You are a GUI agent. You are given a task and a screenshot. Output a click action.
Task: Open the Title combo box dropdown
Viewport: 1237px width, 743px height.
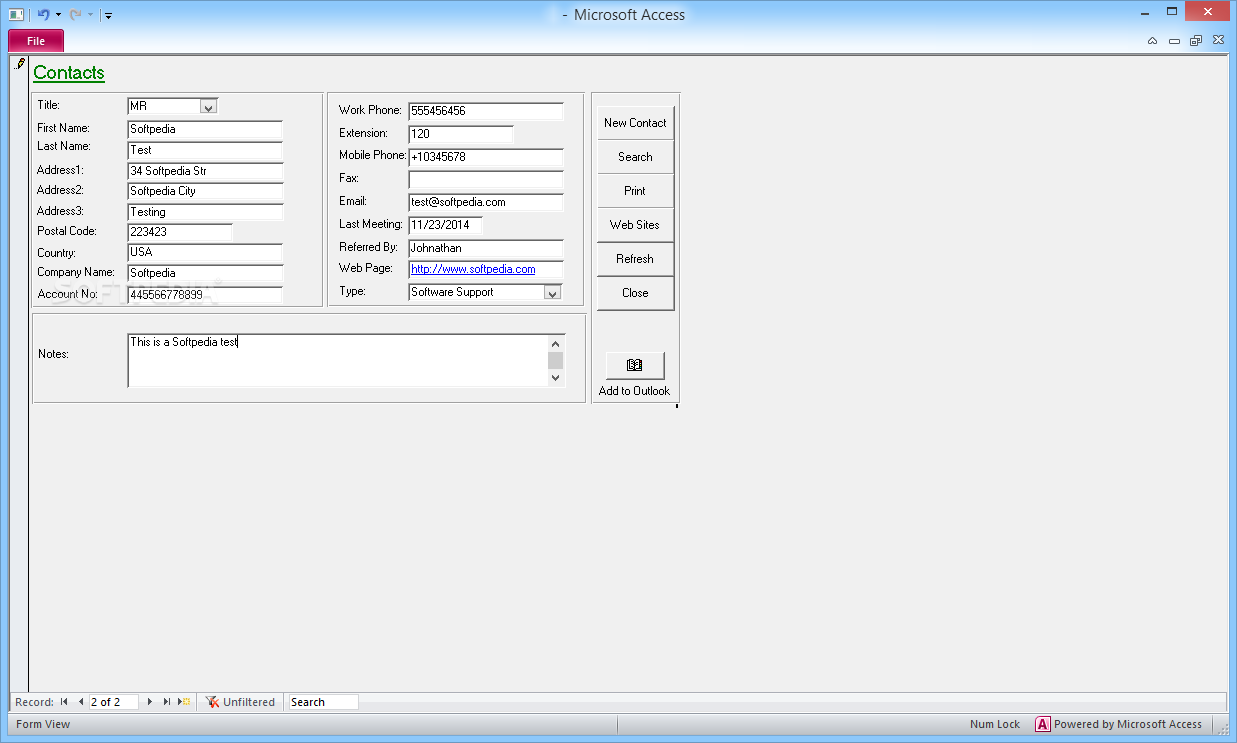[208, 106]
